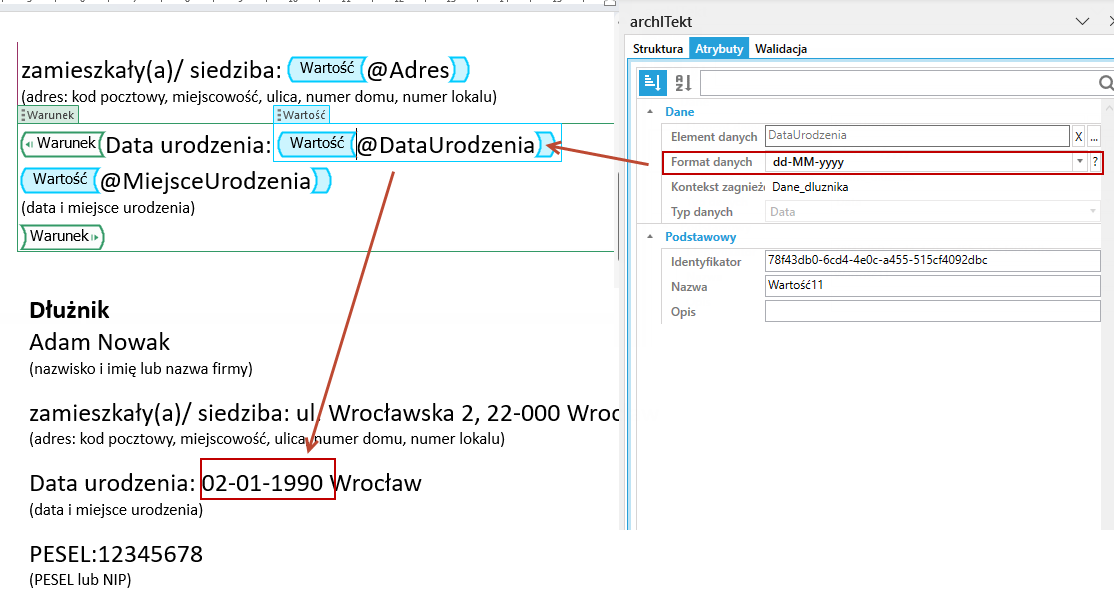Select the end tag after @Adres
This screenshot has height=594, width=1114.
pyautogui.click(x=460, y=70)
